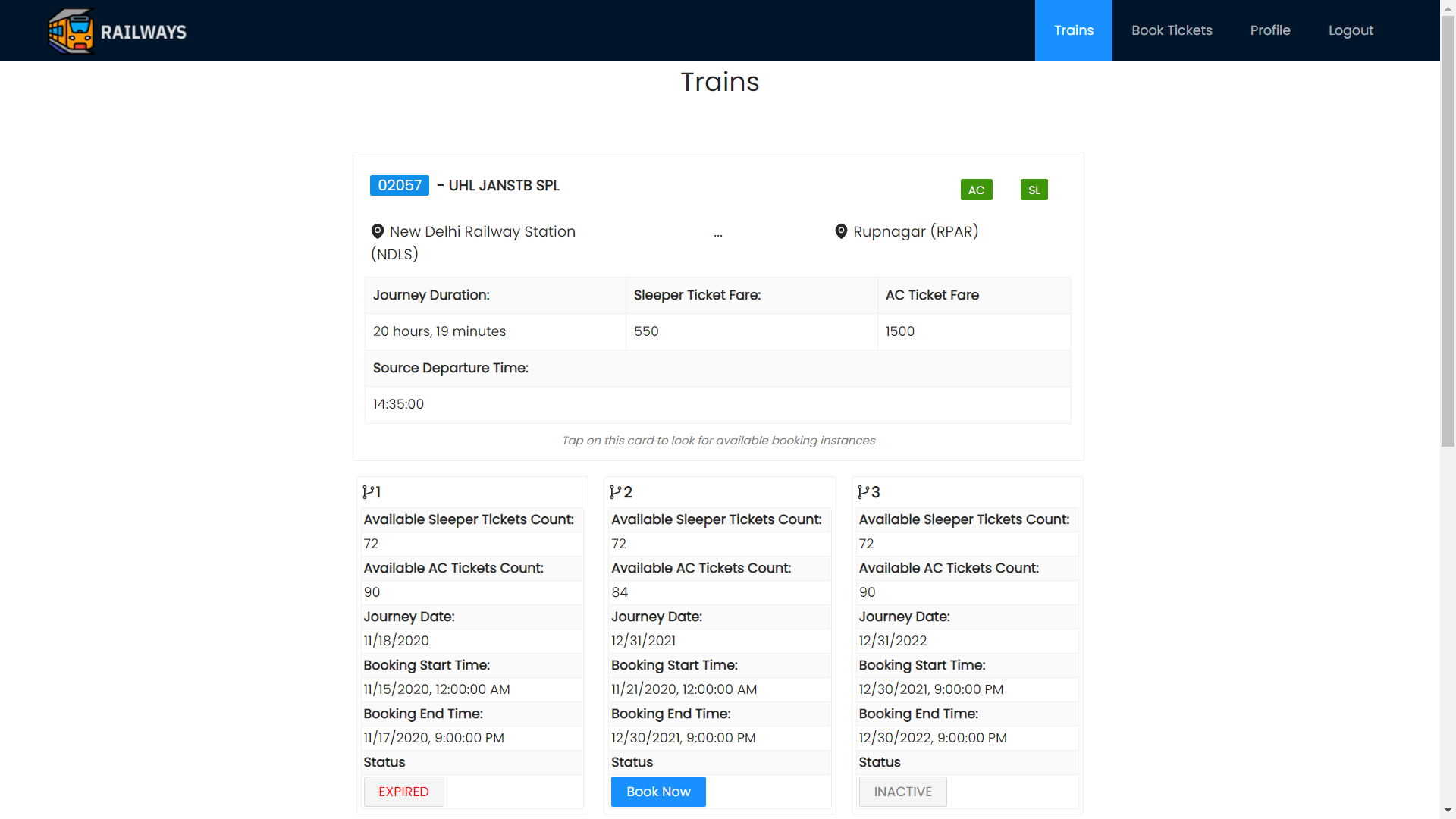This screenshot has width=1456, height=819.
Task: Click the source station location pin icon
Action: click(378, 231)
